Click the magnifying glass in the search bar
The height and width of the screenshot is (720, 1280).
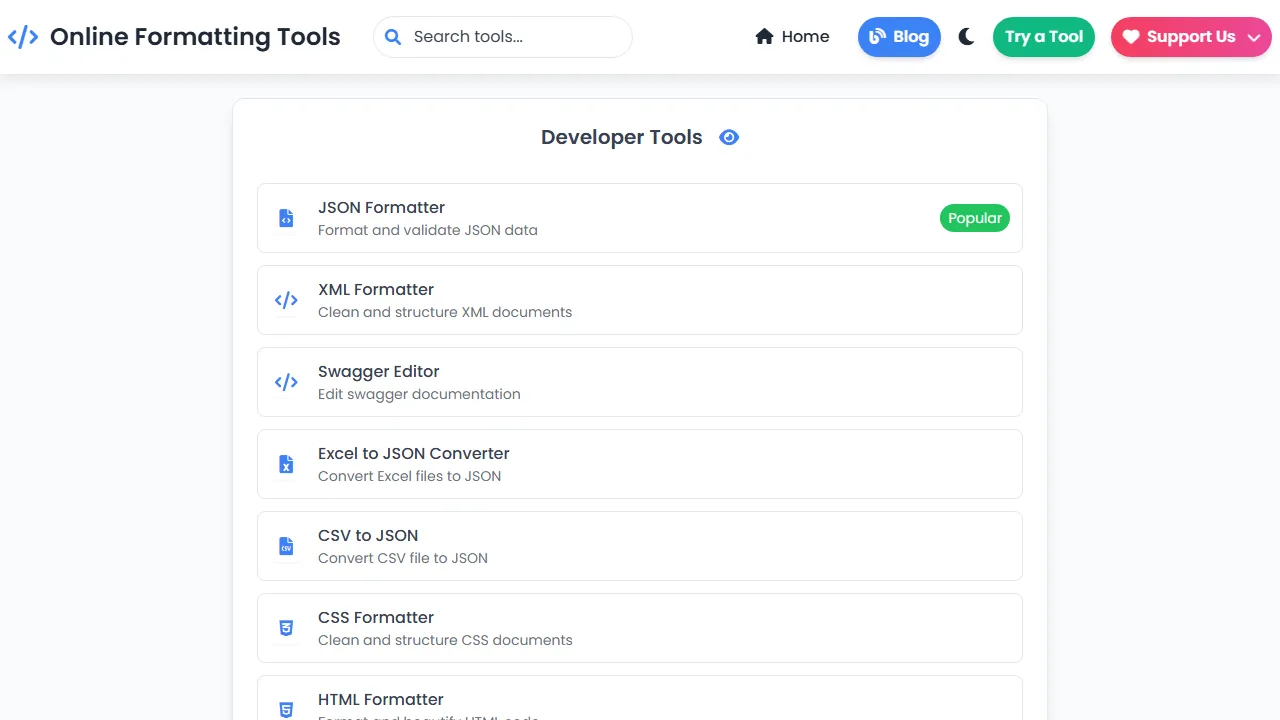coord(393,36)
